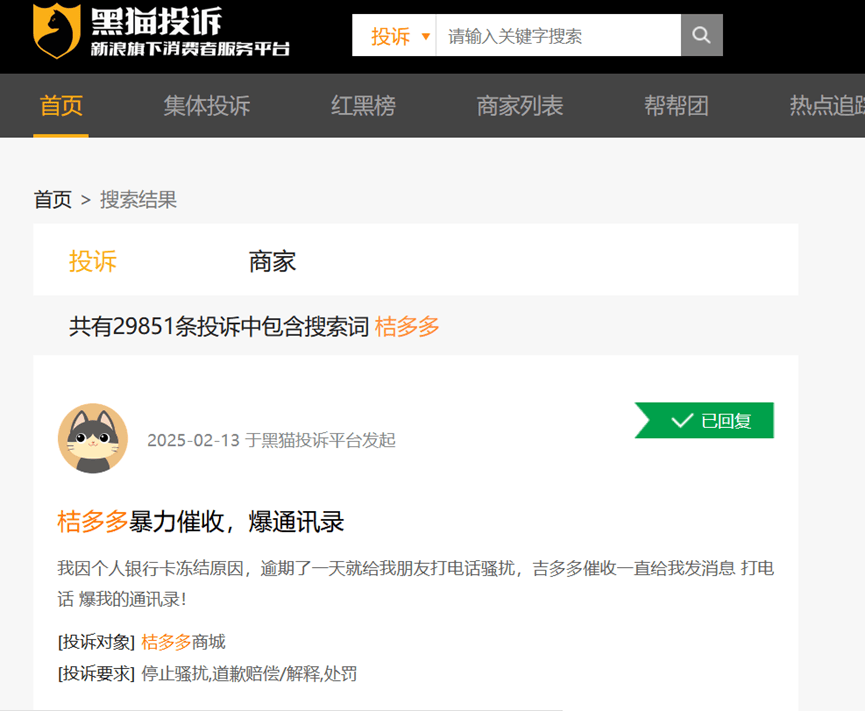The height and width of the screenshot is (711, 865).
Task: Click the 新浪旗下消费者服务平台 slogan
Action: click(190, 49)
